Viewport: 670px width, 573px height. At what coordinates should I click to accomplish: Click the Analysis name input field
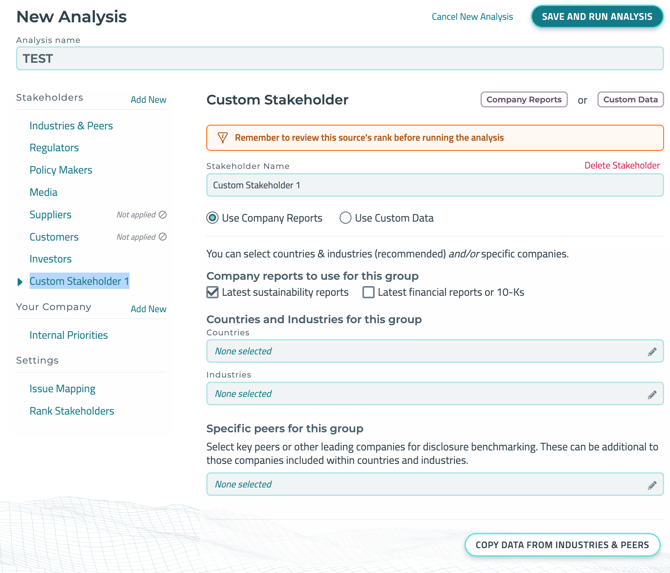(x=339, y=59)
